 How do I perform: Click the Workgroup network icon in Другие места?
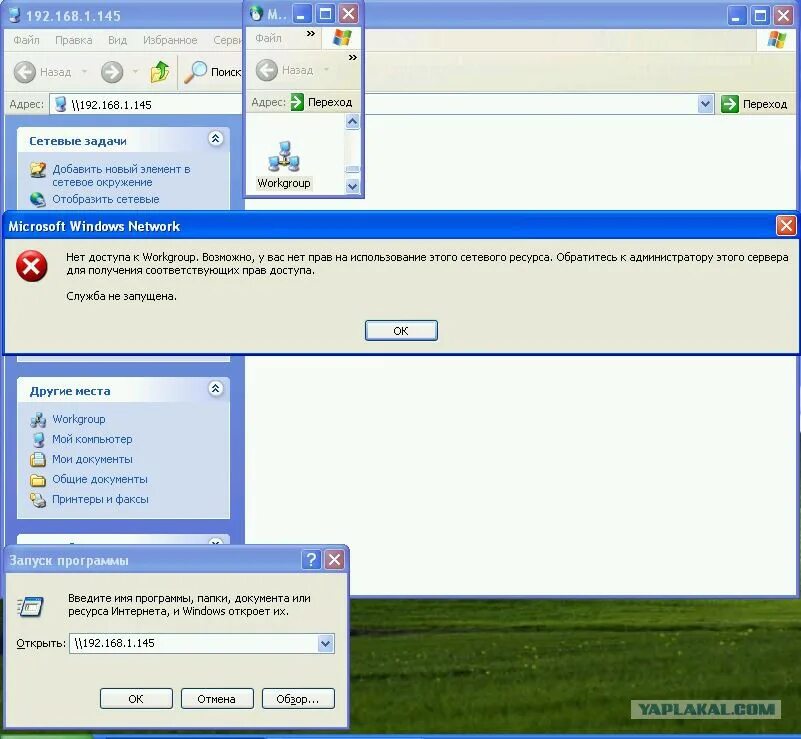click(x=38, y=420)
